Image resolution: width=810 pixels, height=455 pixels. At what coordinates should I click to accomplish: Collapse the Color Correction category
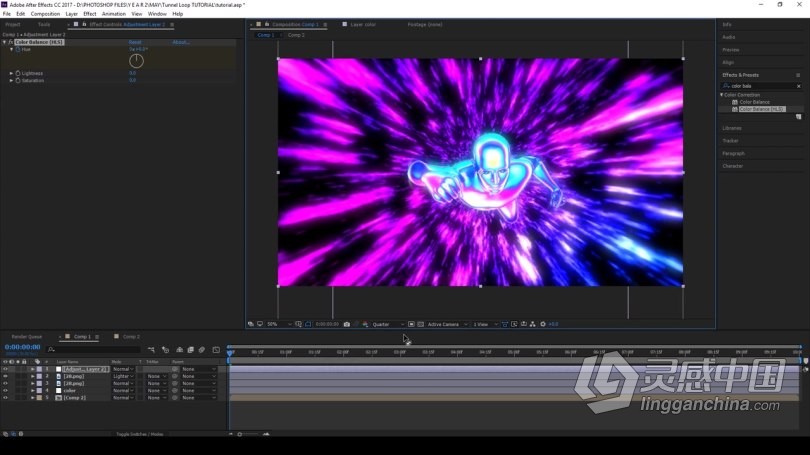point(722,95)
